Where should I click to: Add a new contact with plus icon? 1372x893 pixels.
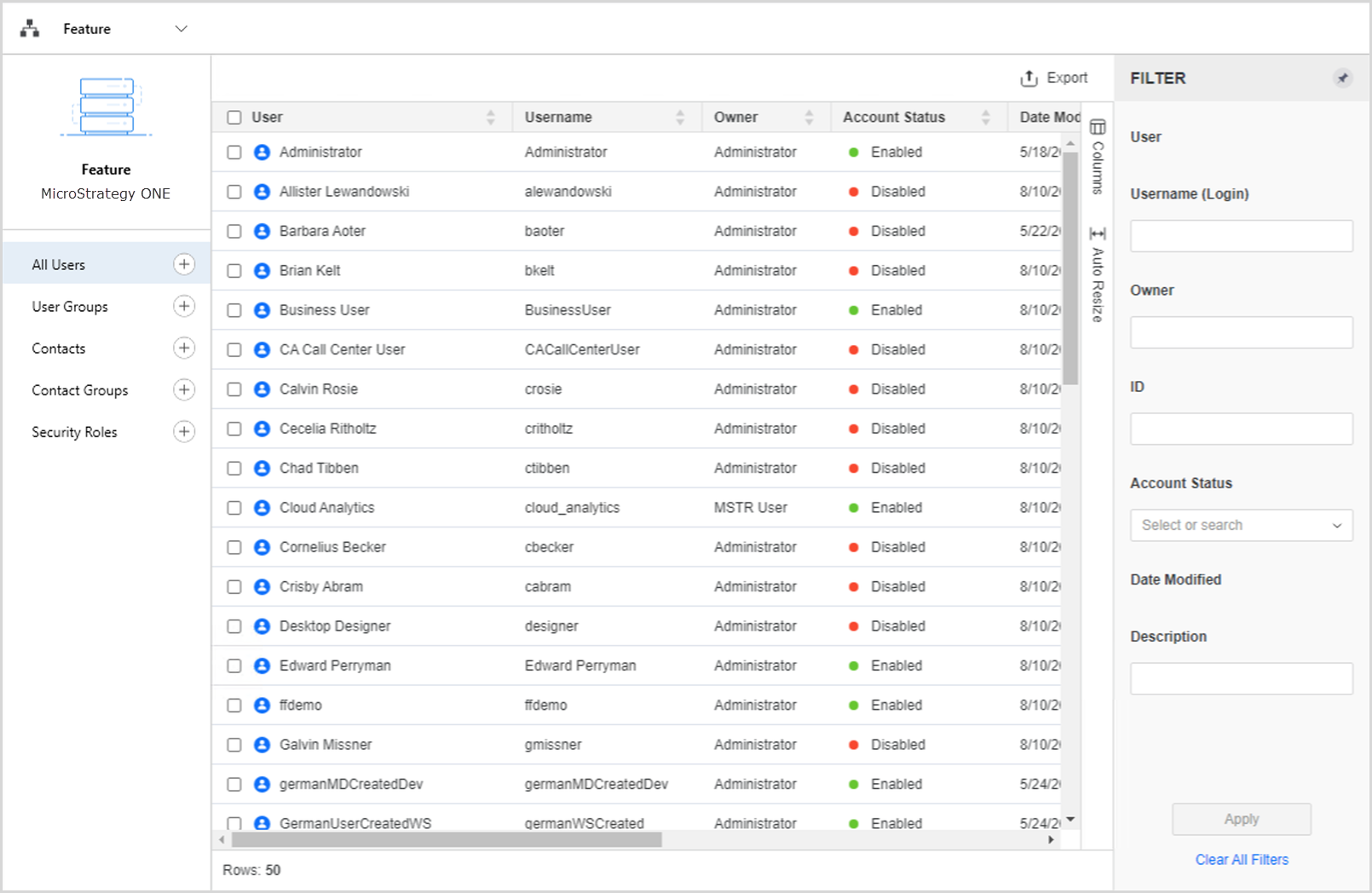184,348
